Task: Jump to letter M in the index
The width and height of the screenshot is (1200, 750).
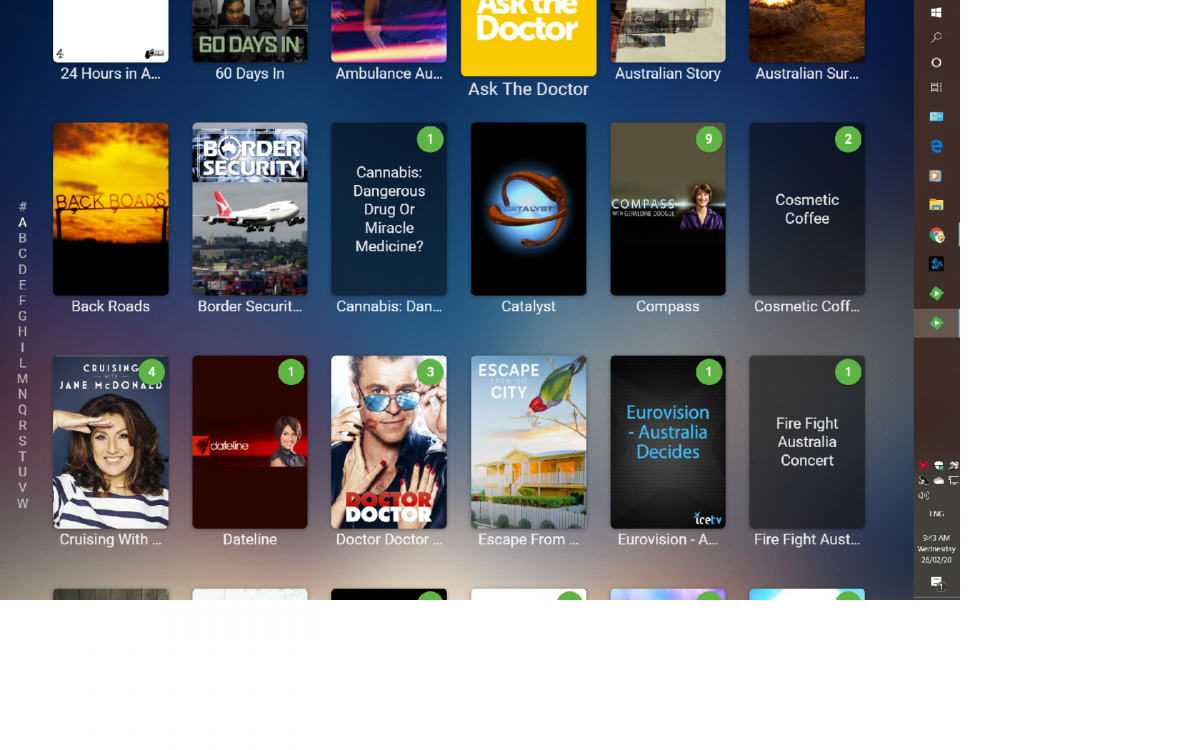Action: click(x=22, y=378)
